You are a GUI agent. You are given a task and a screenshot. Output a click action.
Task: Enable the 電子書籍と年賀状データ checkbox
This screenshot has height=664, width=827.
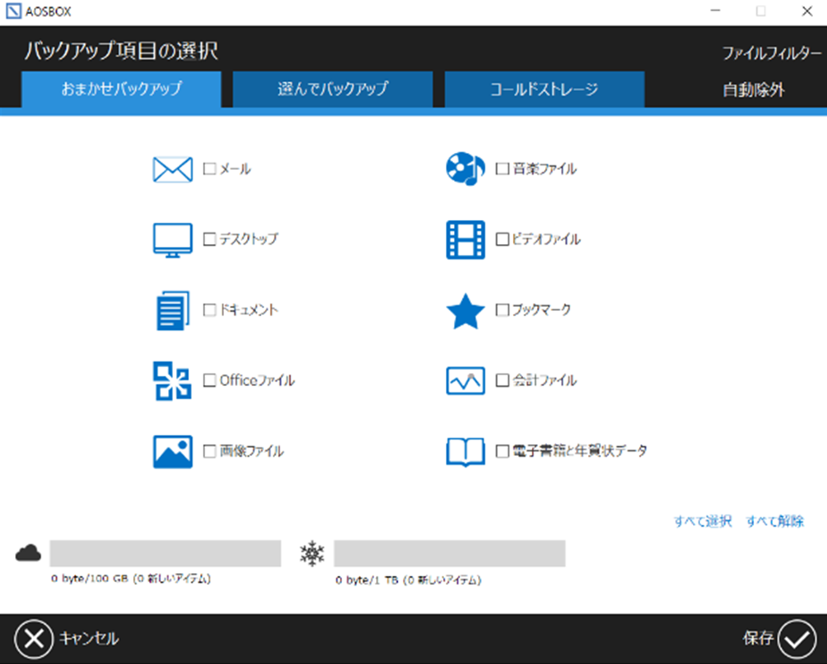[502, 451]
